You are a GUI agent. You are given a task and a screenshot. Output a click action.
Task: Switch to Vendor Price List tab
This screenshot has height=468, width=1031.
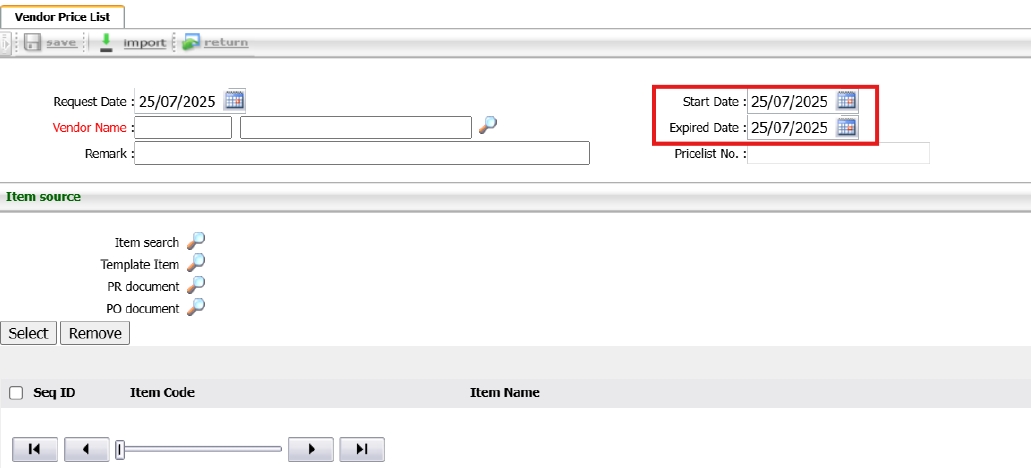pos(62,16)
